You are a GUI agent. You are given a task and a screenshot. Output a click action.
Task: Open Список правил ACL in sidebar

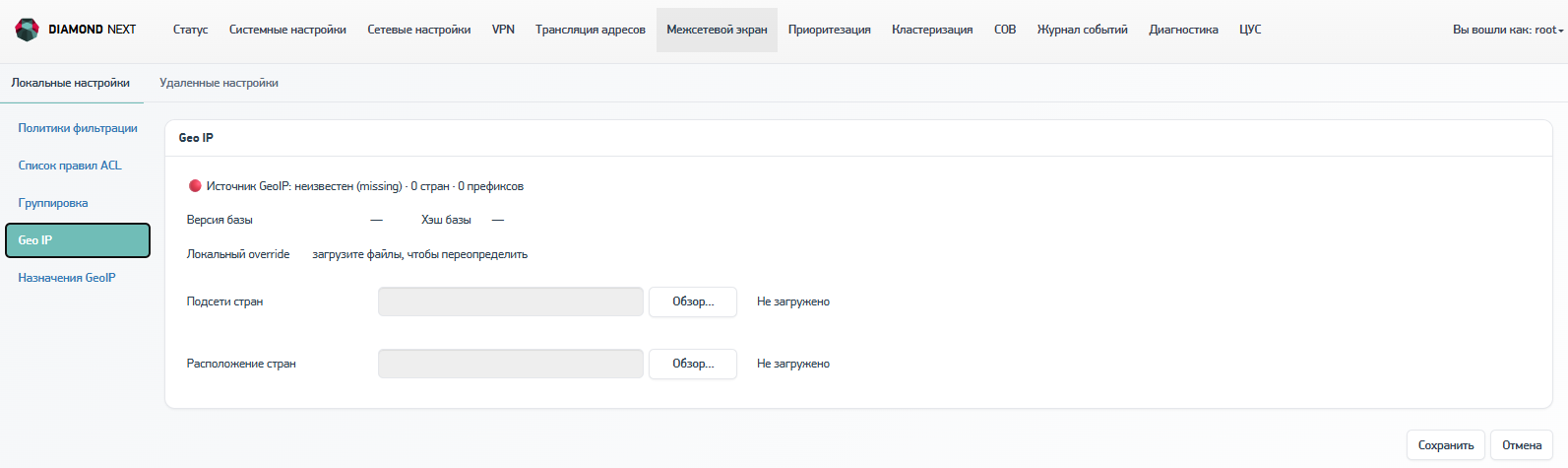point(70,166)
